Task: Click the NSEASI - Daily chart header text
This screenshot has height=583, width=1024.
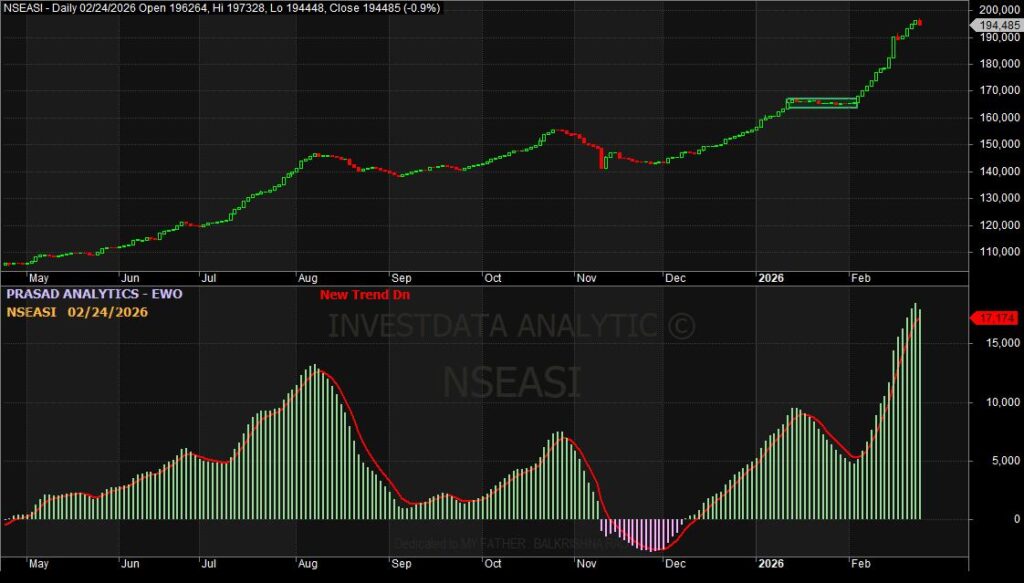Action: (x=220, y=8)
